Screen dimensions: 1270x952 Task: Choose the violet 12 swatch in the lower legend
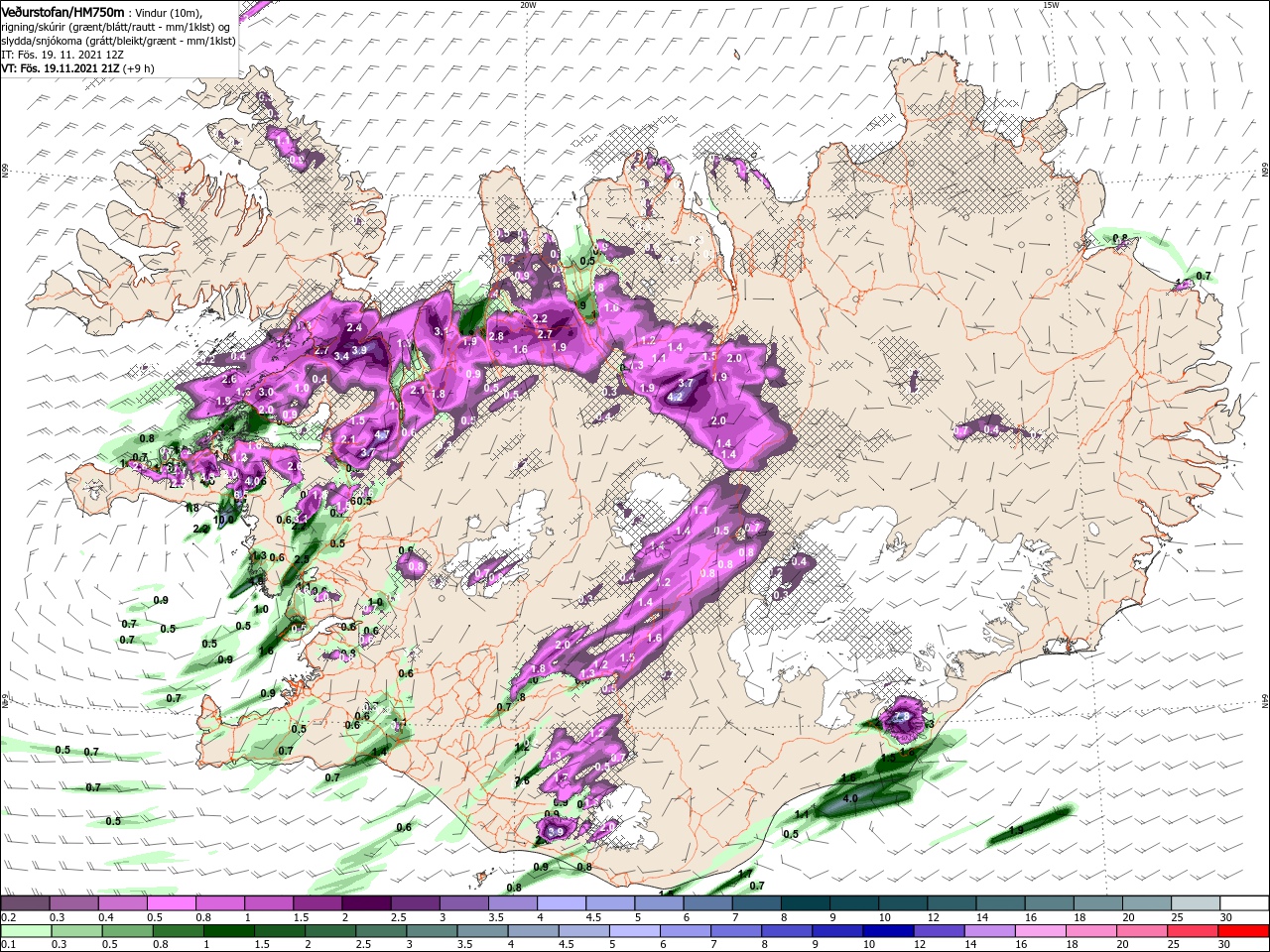click(939, 931)
